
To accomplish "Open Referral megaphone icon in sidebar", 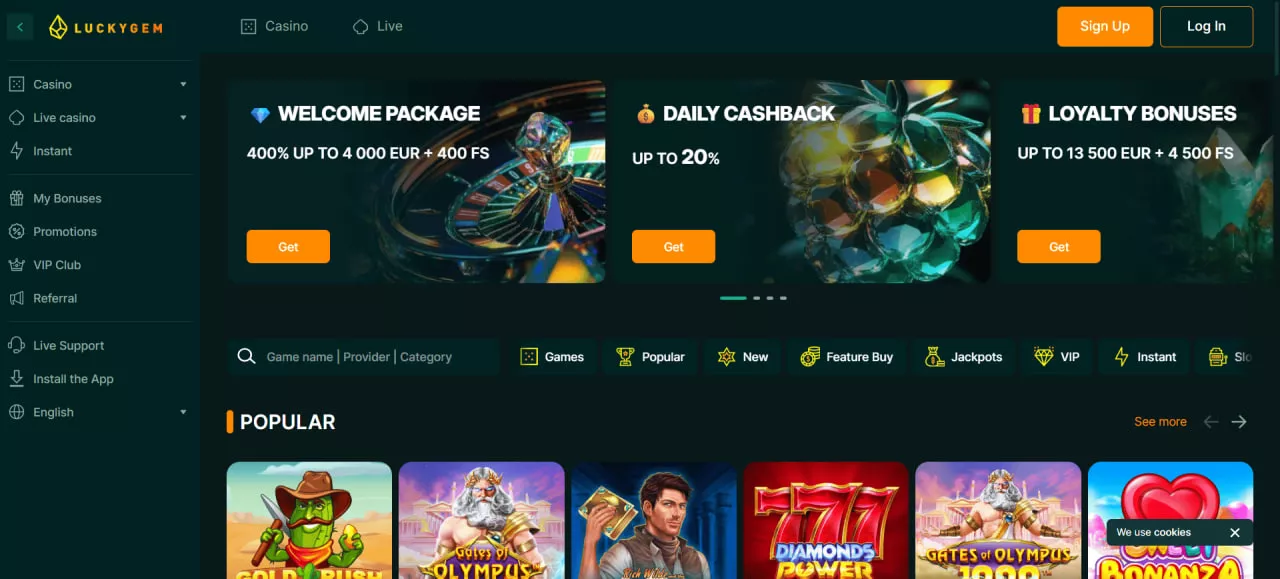I will tap(16, 298).
